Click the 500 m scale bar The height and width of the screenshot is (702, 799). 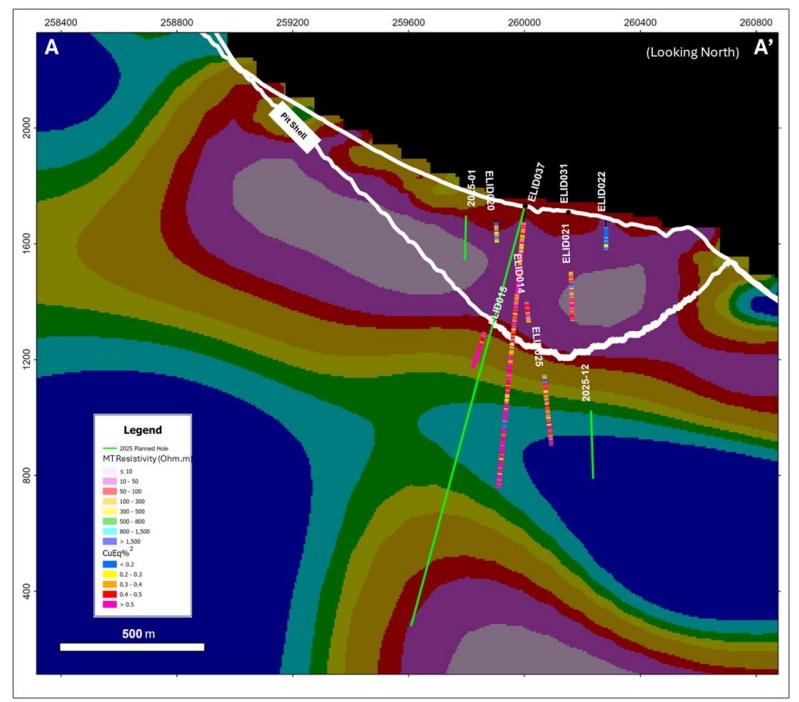(x=132, y=646)
